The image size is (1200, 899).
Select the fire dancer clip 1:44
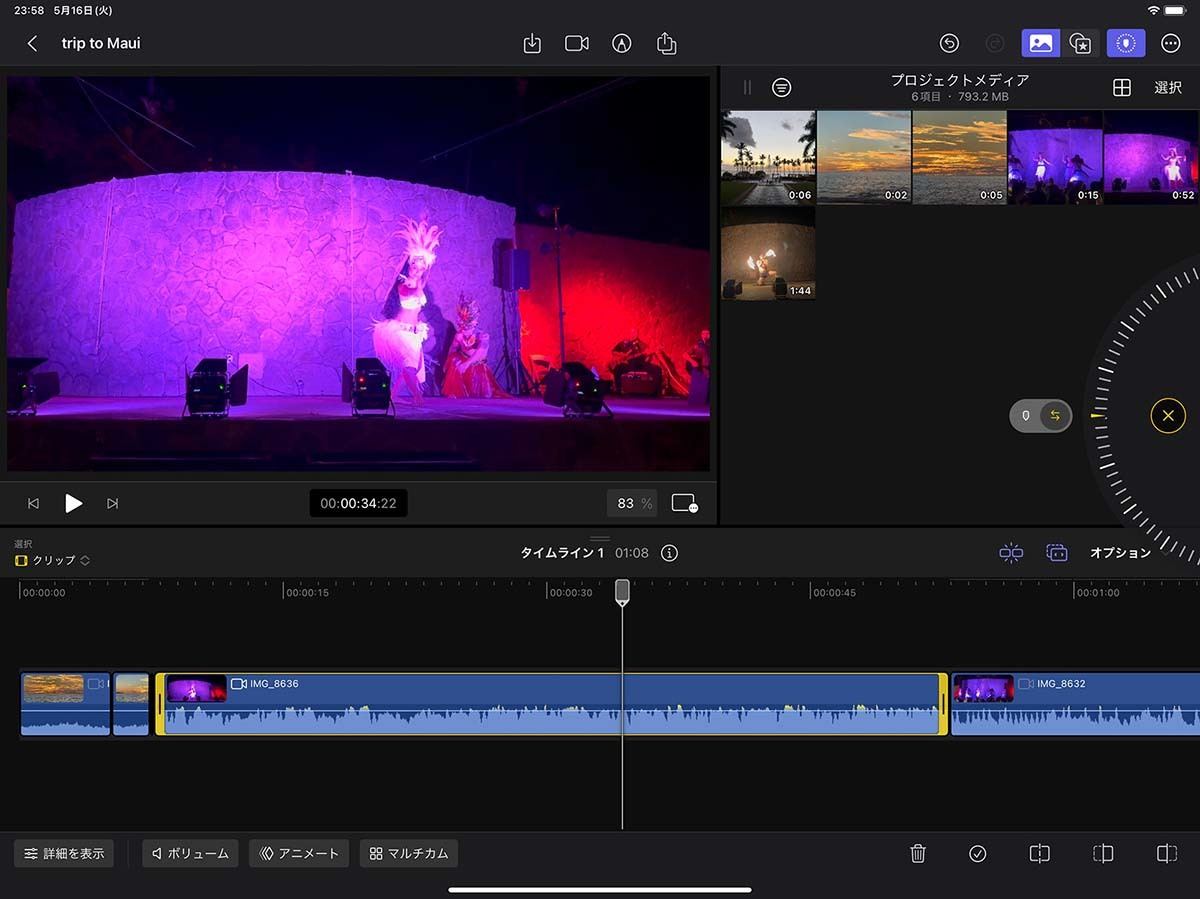[768, 253]
